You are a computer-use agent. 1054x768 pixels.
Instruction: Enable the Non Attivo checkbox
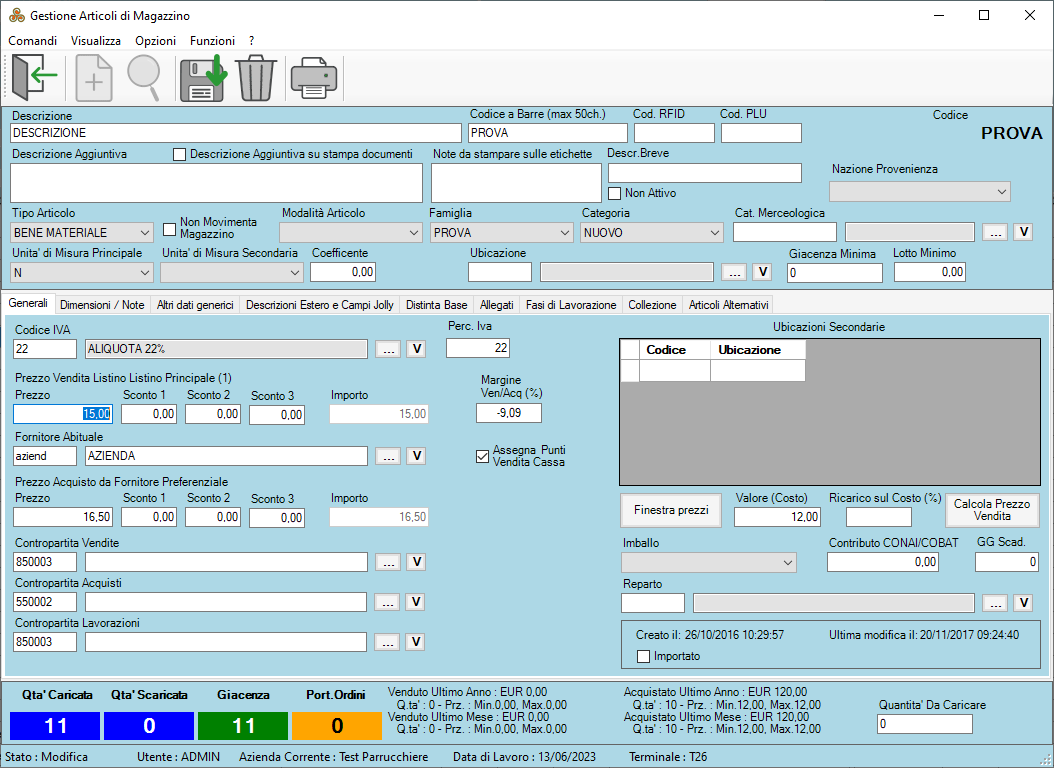615,193
